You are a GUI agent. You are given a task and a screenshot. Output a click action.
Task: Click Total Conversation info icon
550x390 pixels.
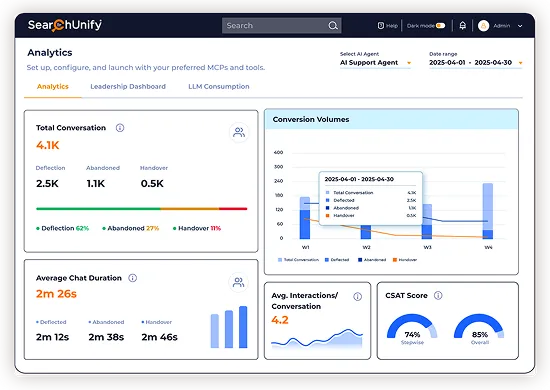coord(120,128)
